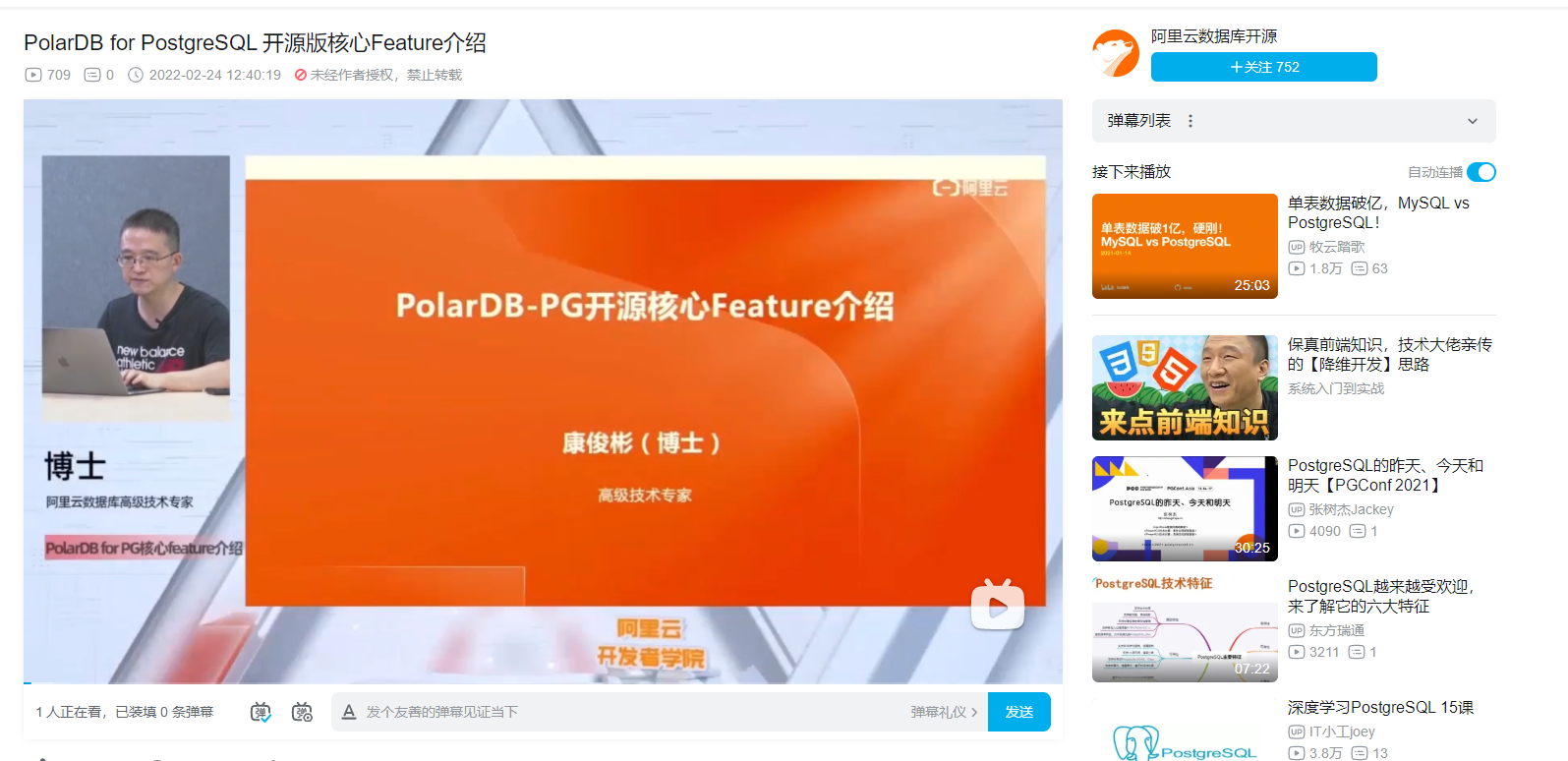This screenshot has width=1568, height=761.
Task: Visit uploader 张树杰Jackey
Action: click(x=1351, y=509)
